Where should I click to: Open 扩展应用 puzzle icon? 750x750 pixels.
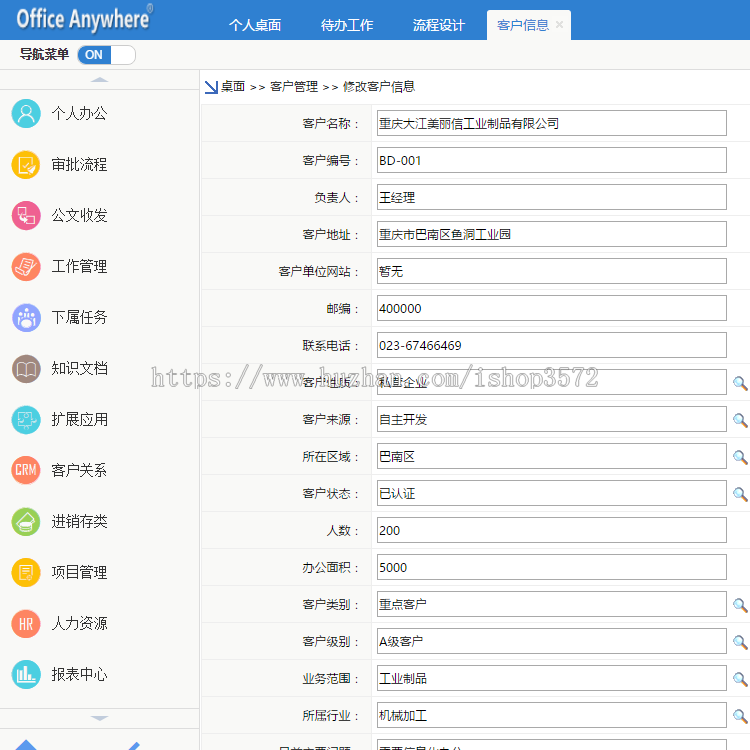pos(26,419)
